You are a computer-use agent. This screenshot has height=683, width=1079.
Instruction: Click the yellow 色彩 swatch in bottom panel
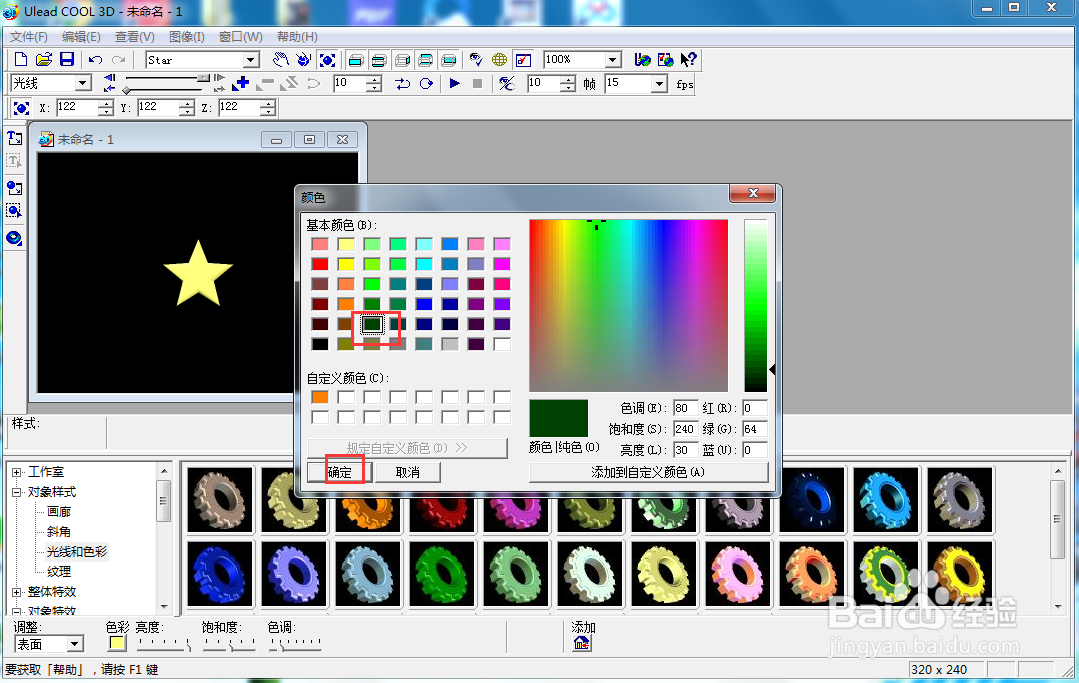coord(117,643)
